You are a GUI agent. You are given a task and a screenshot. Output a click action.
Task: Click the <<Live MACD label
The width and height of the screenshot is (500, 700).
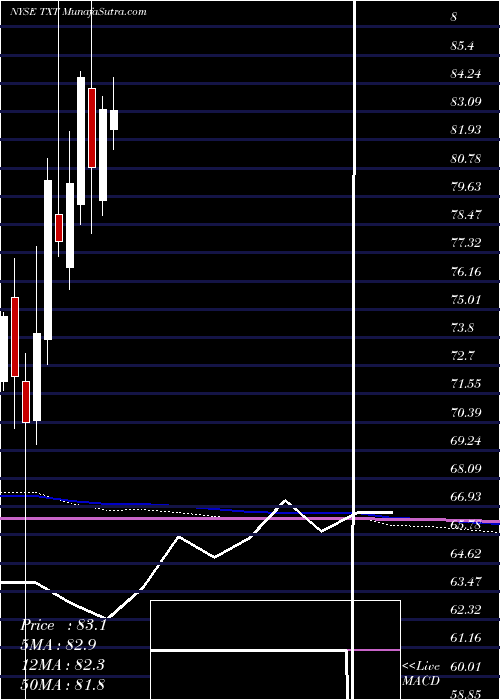point(421,673)
